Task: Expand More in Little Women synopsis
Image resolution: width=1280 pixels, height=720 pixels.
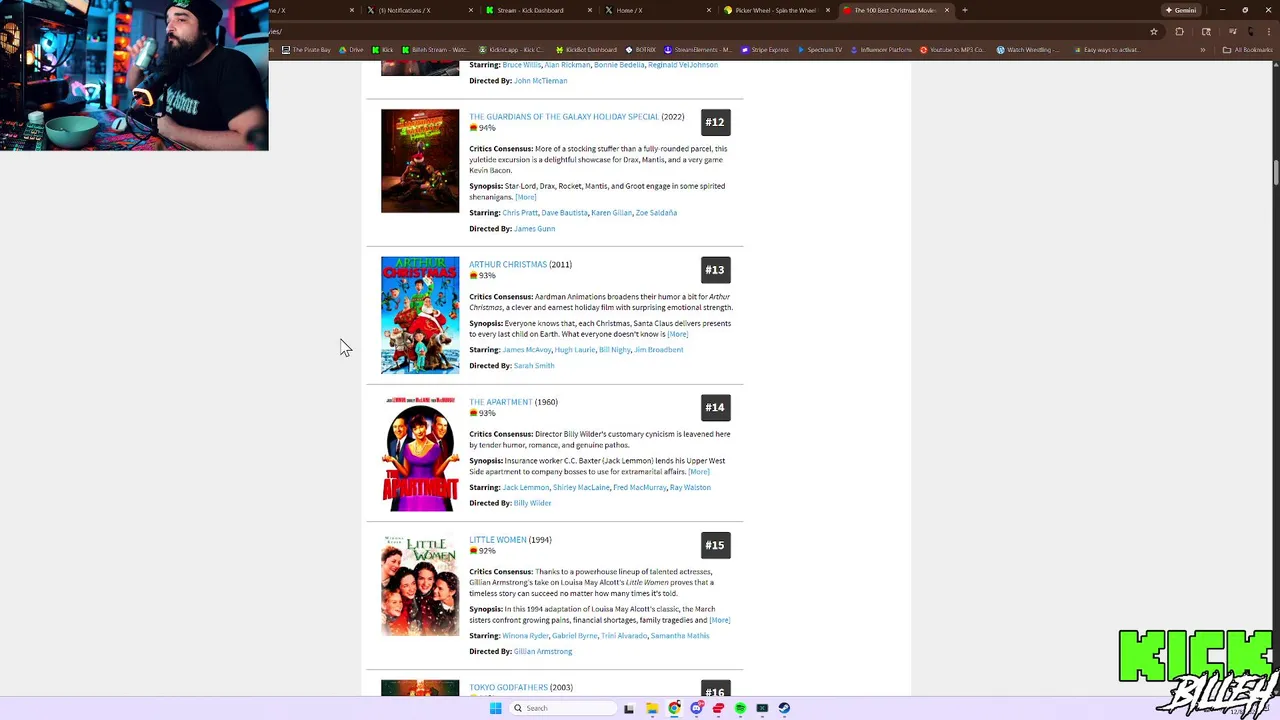Action: tap(719, 620)
